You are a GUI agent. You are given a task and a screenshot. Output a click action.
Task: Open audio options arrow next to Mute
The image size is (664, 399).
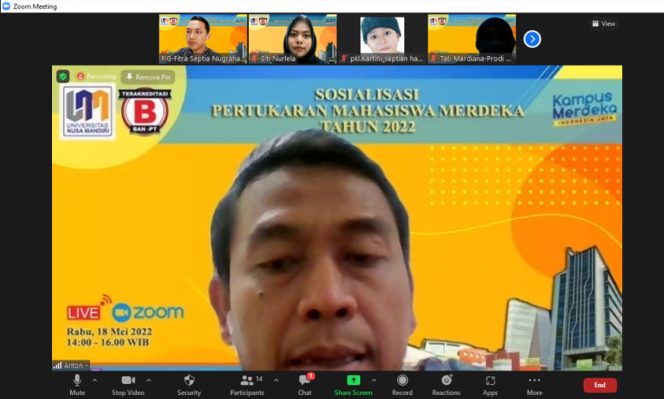94,380
